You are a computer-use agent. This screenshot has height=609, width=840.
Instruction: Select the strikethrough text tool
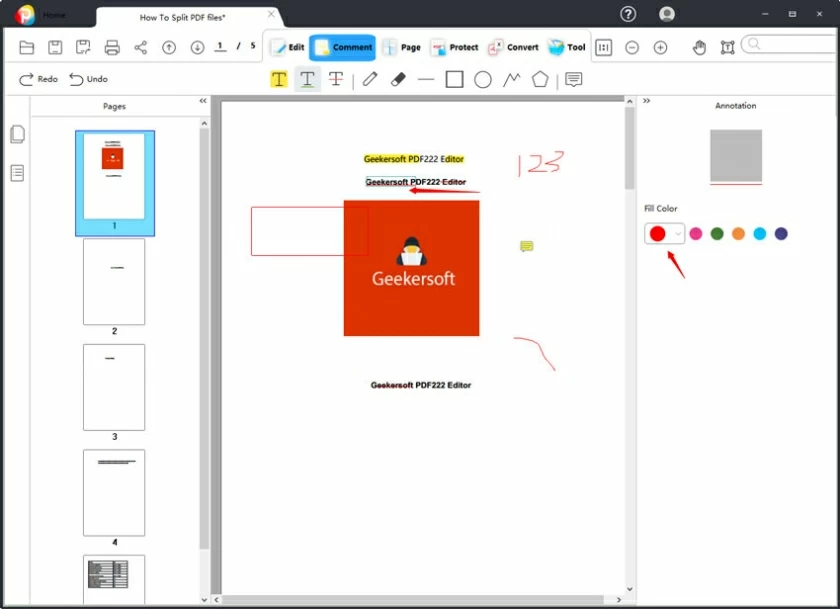click(x=335, y=79)
